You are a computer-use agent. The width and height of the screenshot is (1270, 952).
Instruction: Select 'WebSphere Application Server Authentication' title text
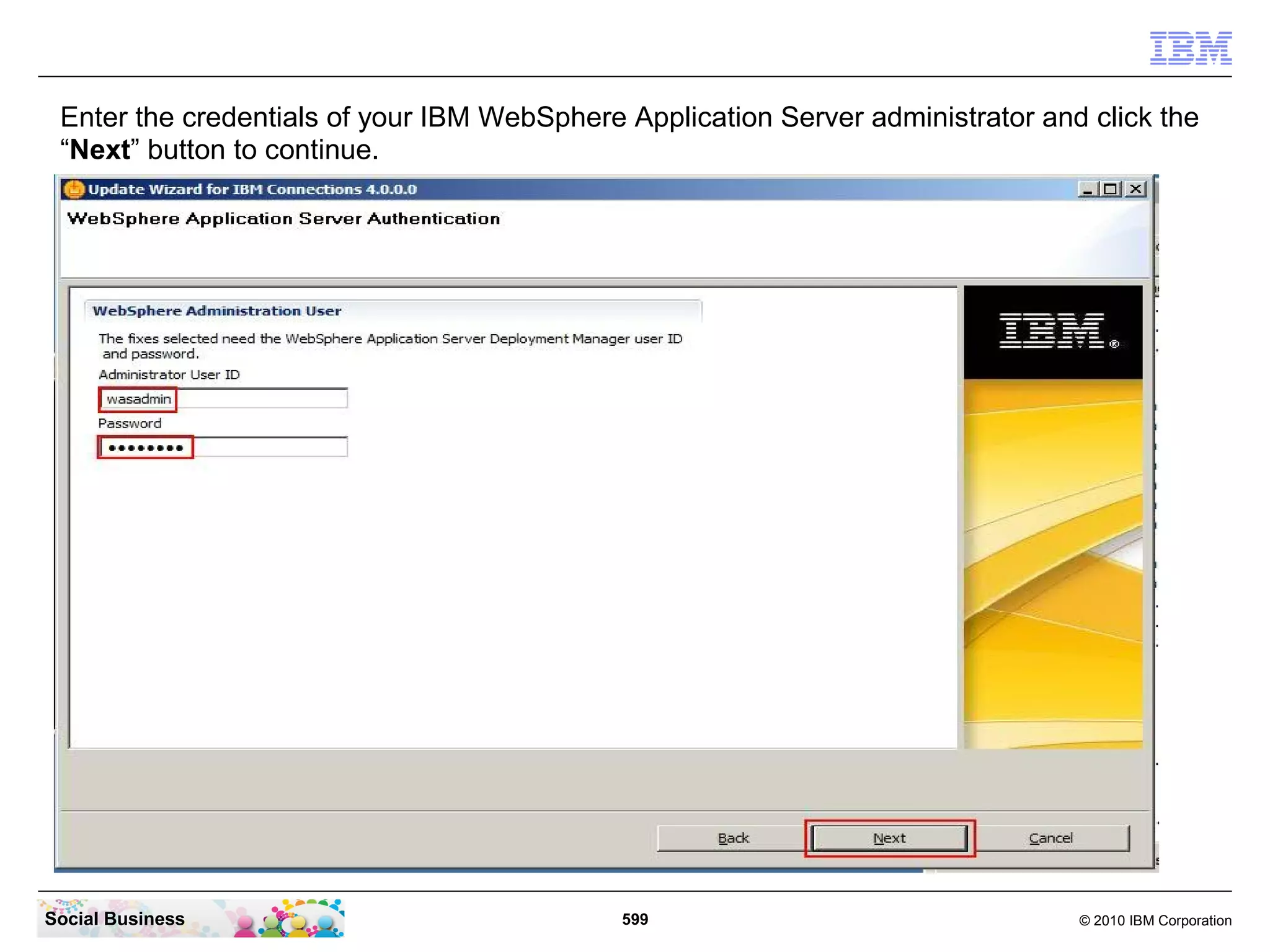pos(283,218)
